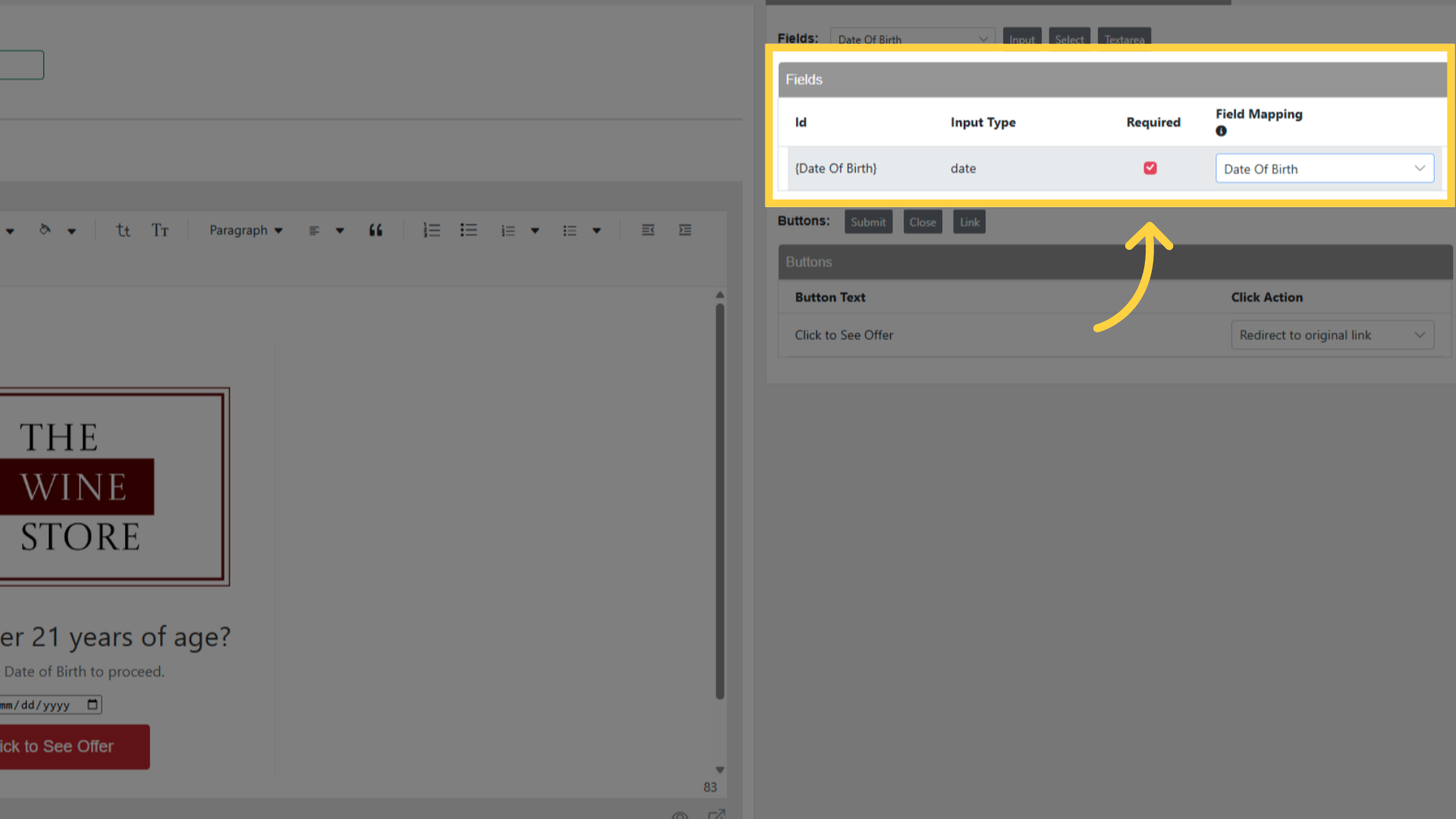Viewport: 1456px width, 819px height.
Task: Click the 'date' input type cell
Action: click(963, 169)
